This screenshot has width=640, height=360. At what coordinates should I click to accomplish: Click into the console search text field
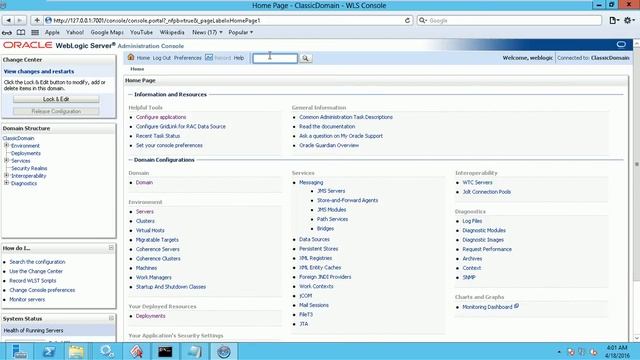(x=275, y=58)
